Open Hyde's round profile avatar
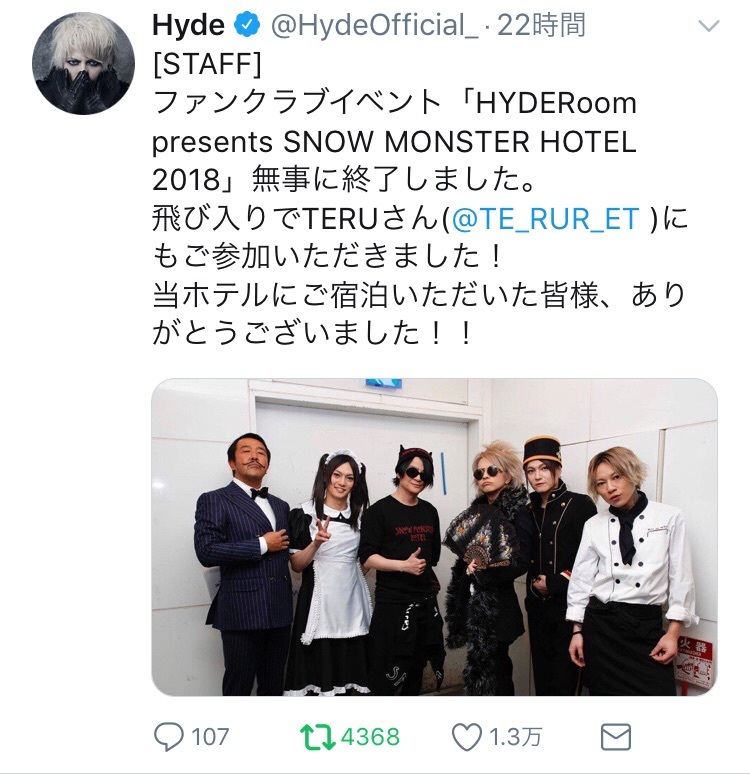 point(83,63)
